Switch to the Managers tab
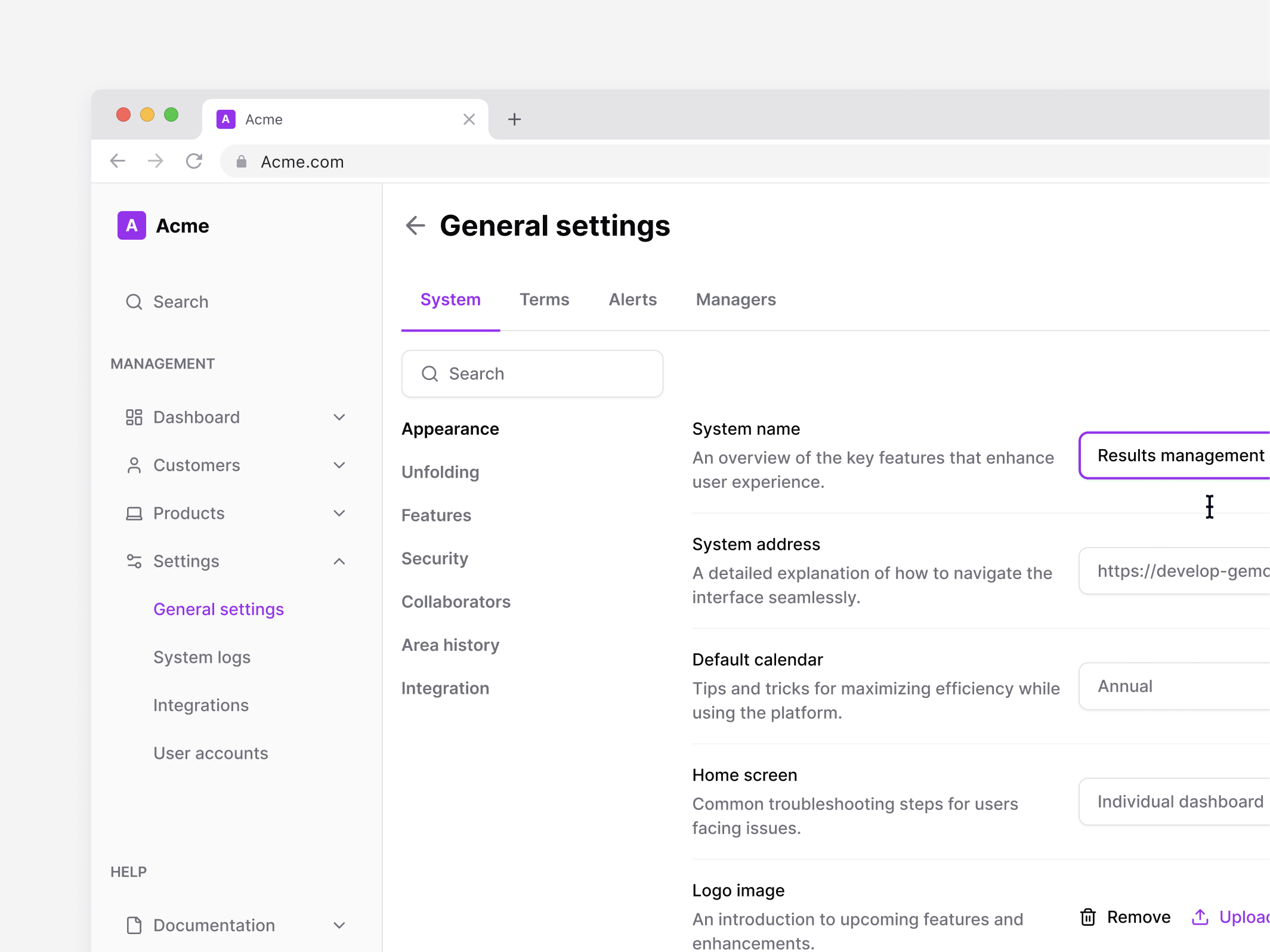The width and height of the screenshot is (1270, 952). pyautogui.click(x=736, y=299)
